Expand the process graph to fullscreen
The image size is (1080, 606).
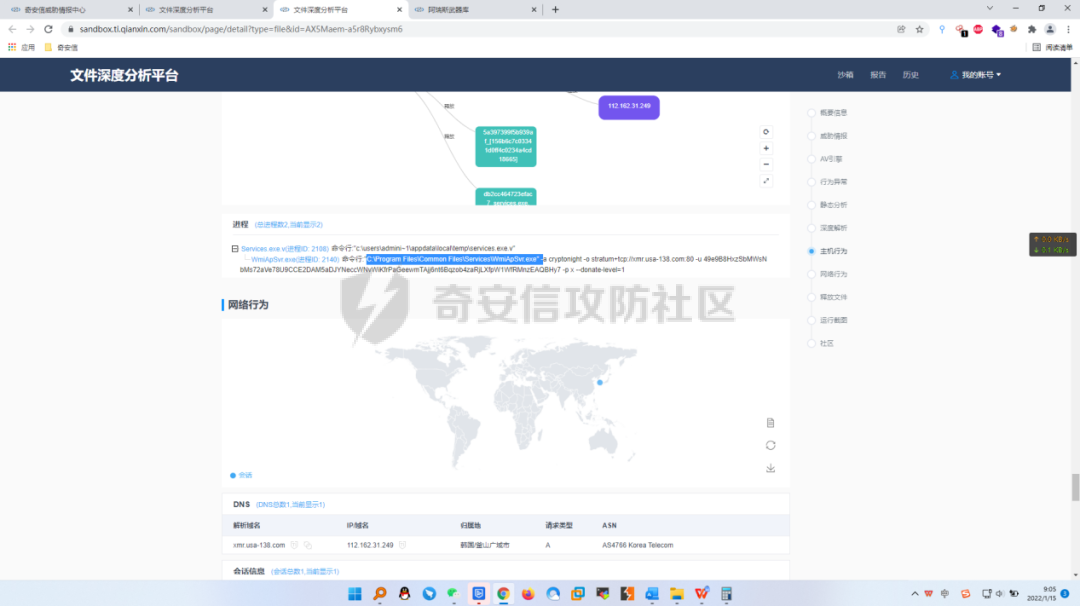coord(766,181)
